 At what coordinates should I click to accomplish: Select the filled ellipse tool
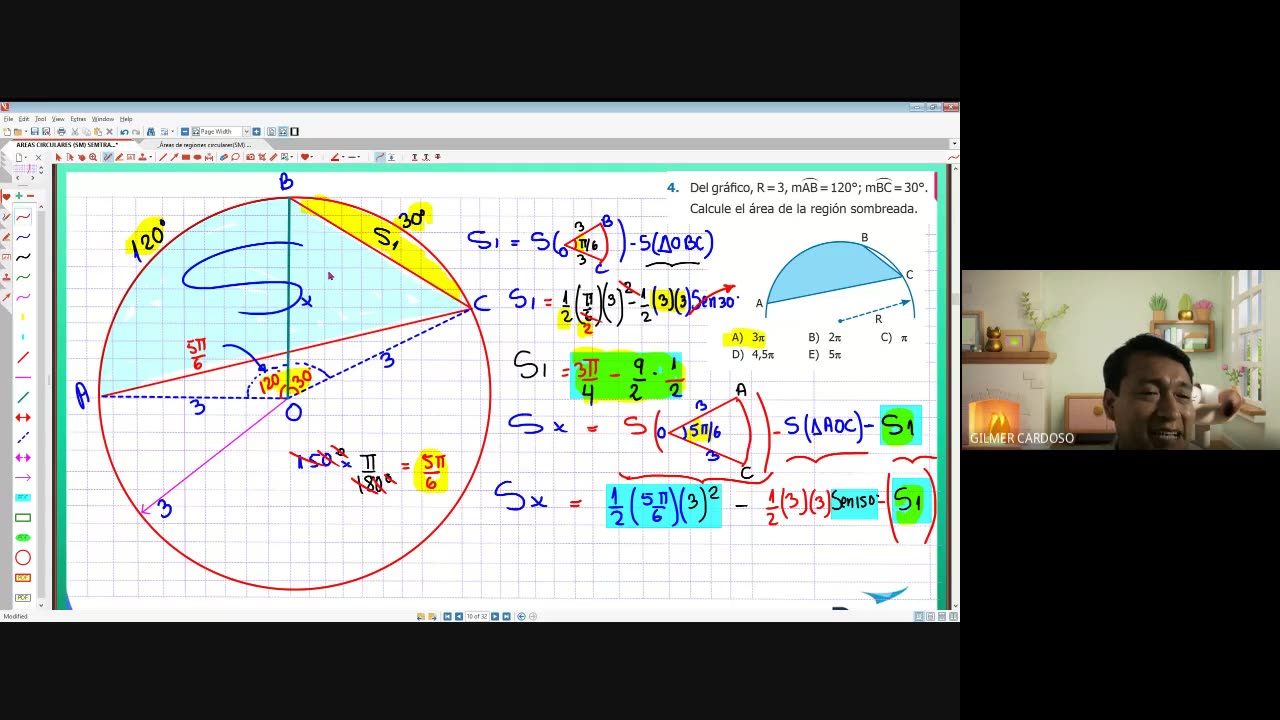tap(197, 157)
